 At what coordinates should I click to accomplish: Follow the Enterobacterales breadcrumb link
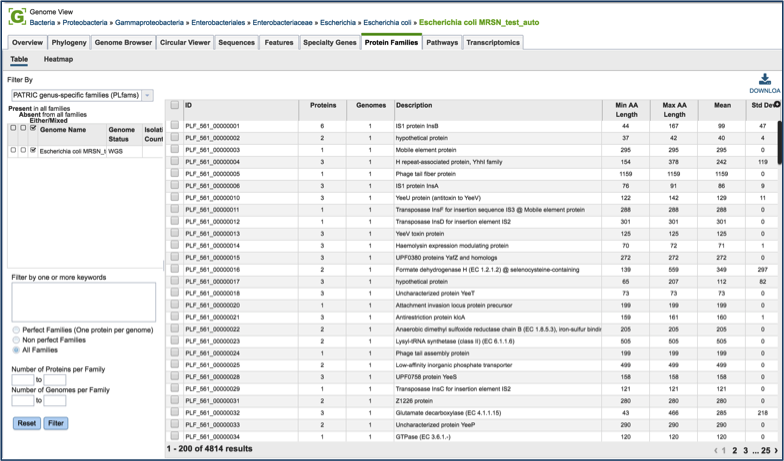[218, 22]
